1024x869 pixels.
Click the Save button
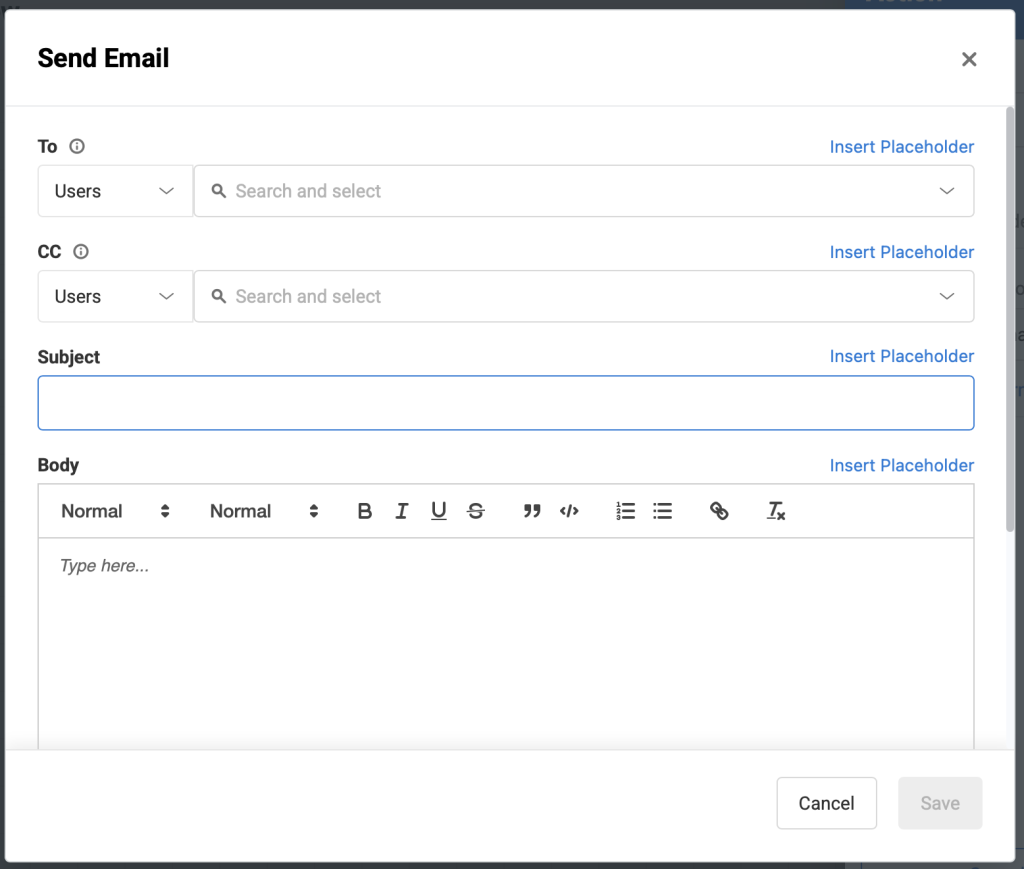point(940,803)
